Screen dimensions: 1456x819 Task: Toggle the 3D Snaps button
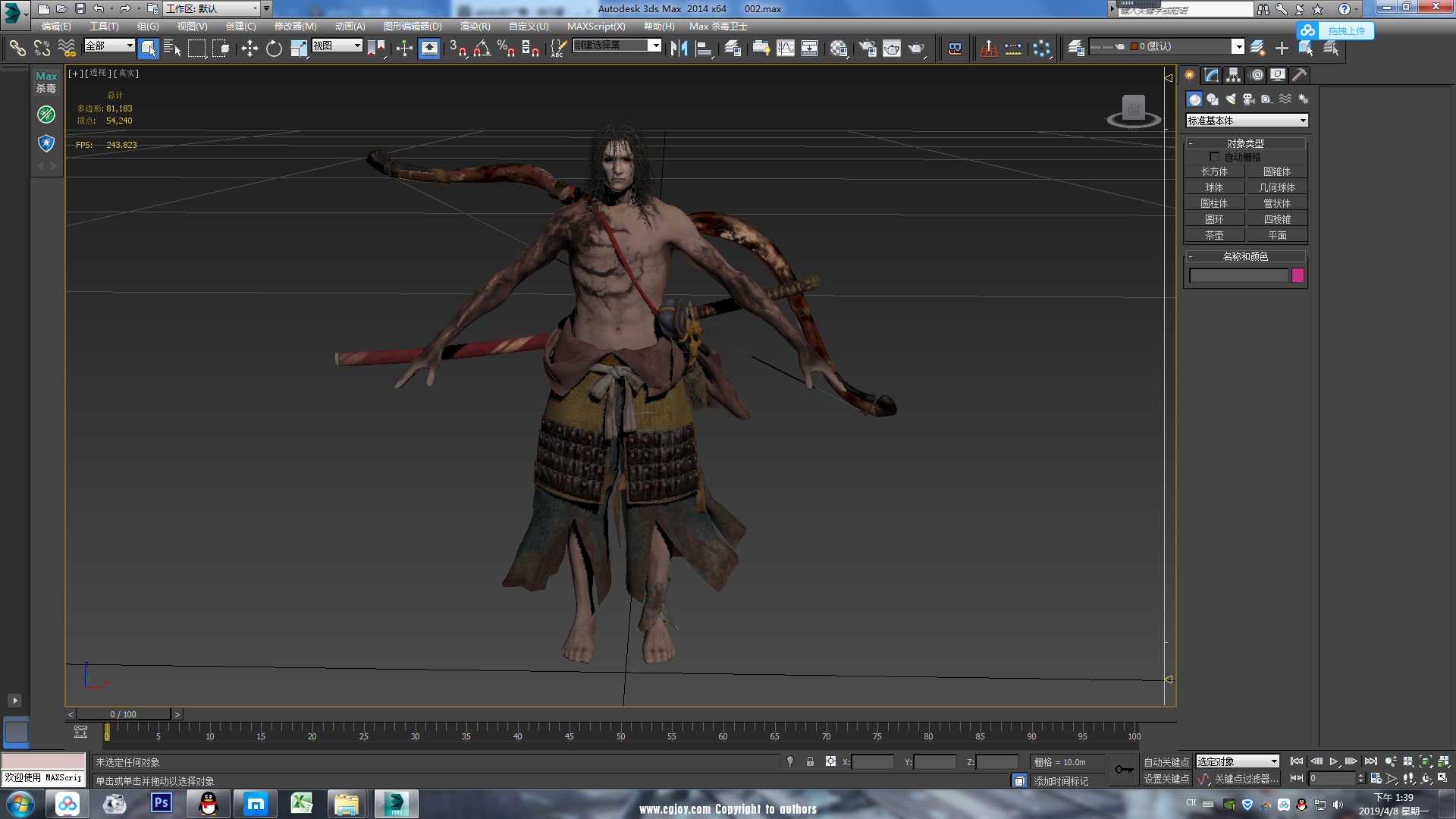pos(457,49)
